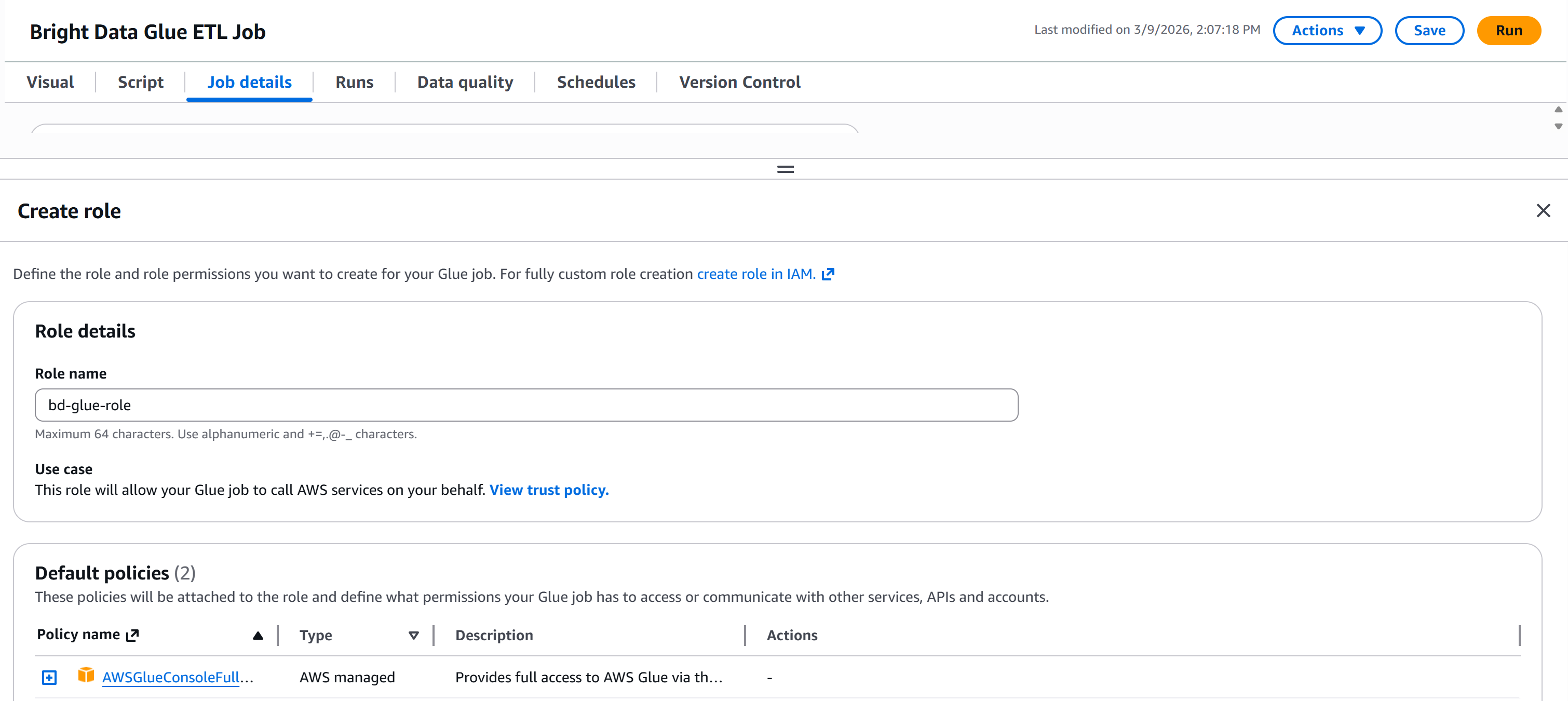Run the Glue ETL job
Image resolution: width=1568 pixels, height=701 pixels.
coord(1508,31)
